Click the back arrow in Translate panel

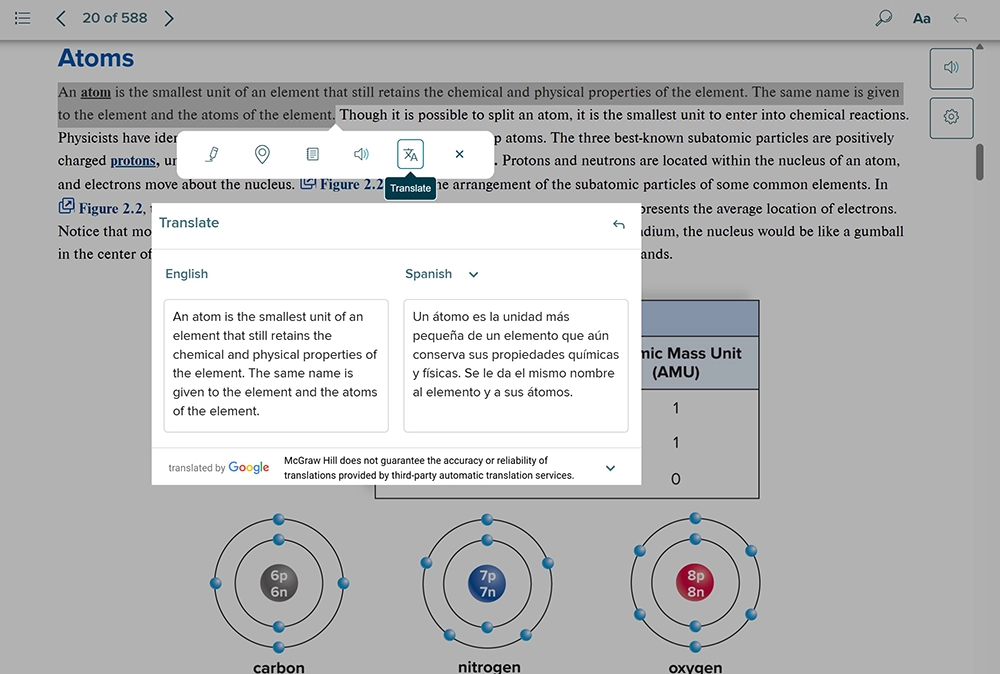pyautogui.click(x=618, y=224)
